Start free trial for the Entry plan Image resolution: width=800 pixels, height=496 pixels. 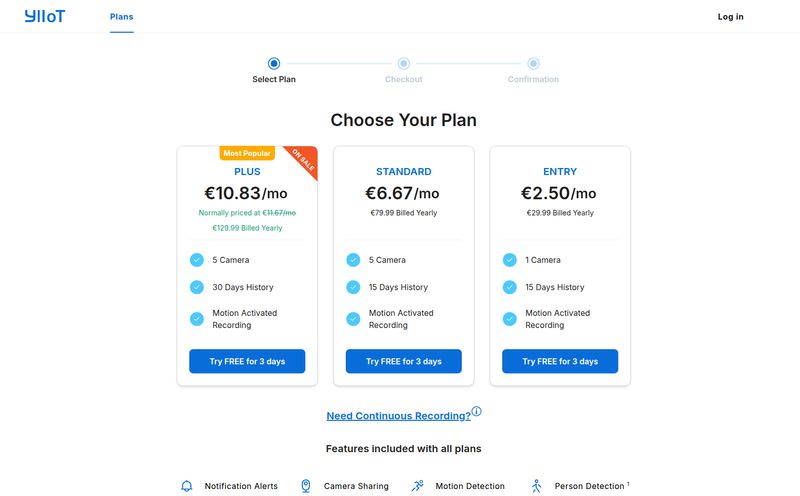click(x=560, y=361)
